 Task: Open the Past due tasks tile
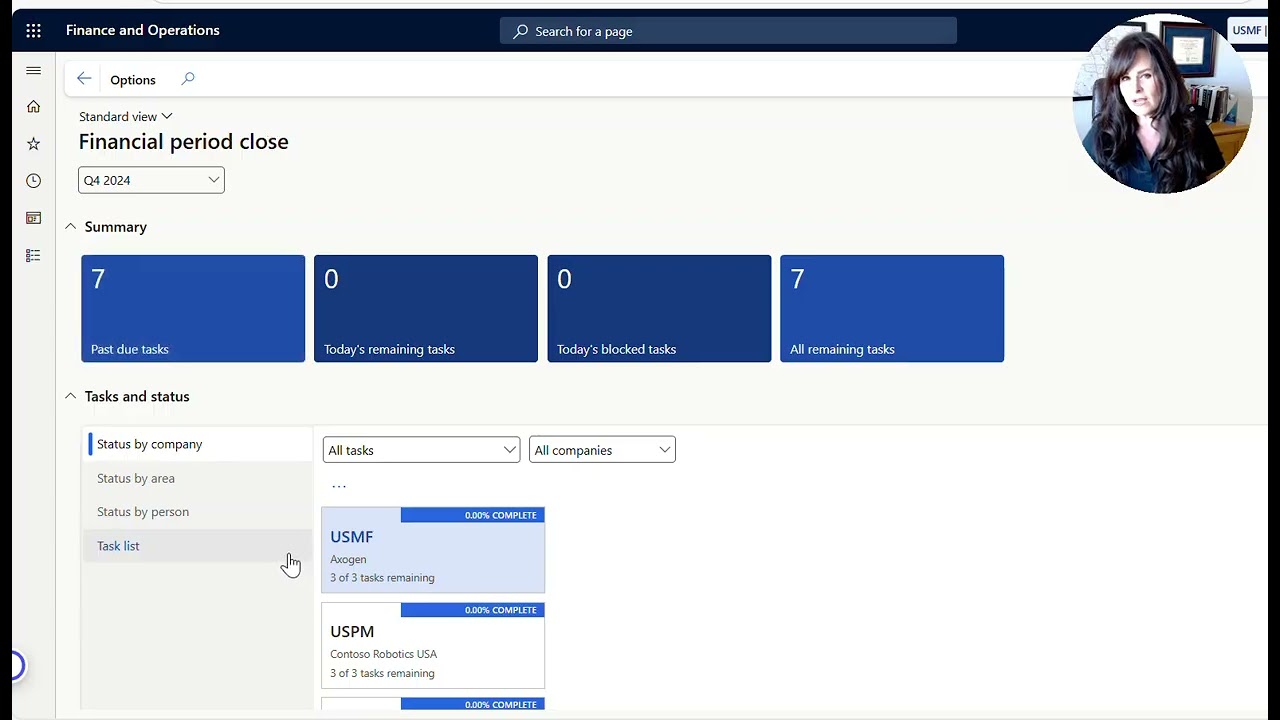(x=193, y=308)
